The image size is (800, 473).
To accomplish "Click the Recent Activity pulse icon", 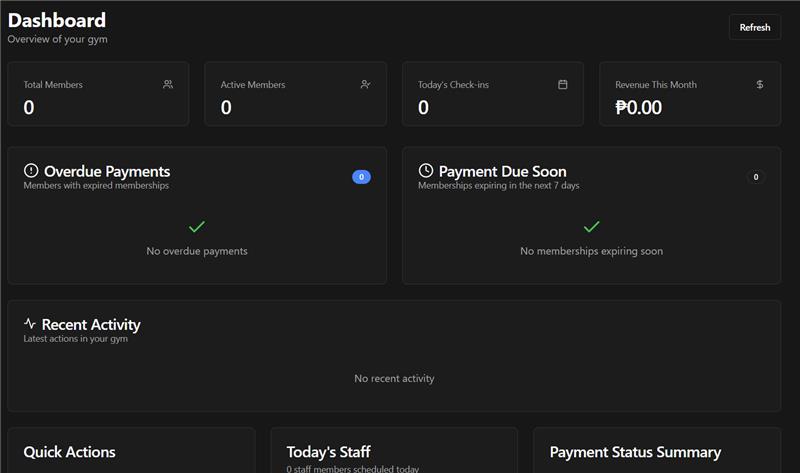I will click(30, 324).
